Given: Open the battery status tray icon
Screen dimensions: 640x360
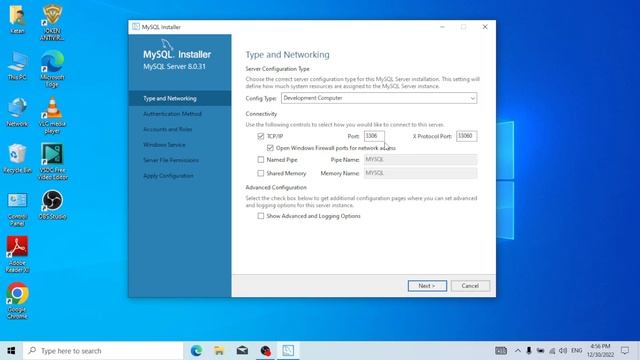Looking at the screenshot, I should (x=540, y=351).
